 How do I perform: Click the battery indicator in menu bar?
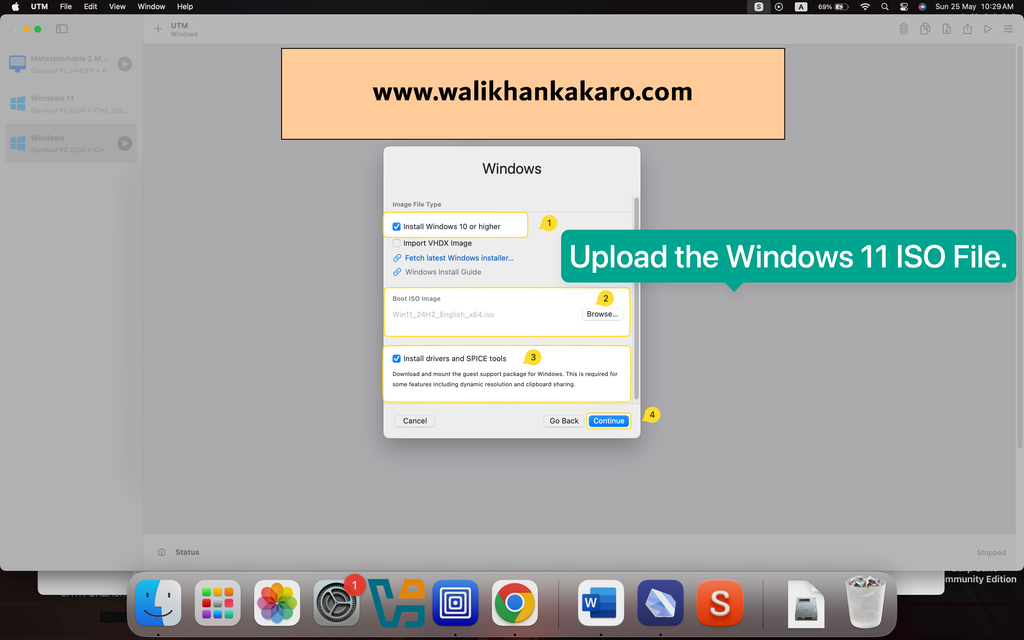(x=833, y=7)
